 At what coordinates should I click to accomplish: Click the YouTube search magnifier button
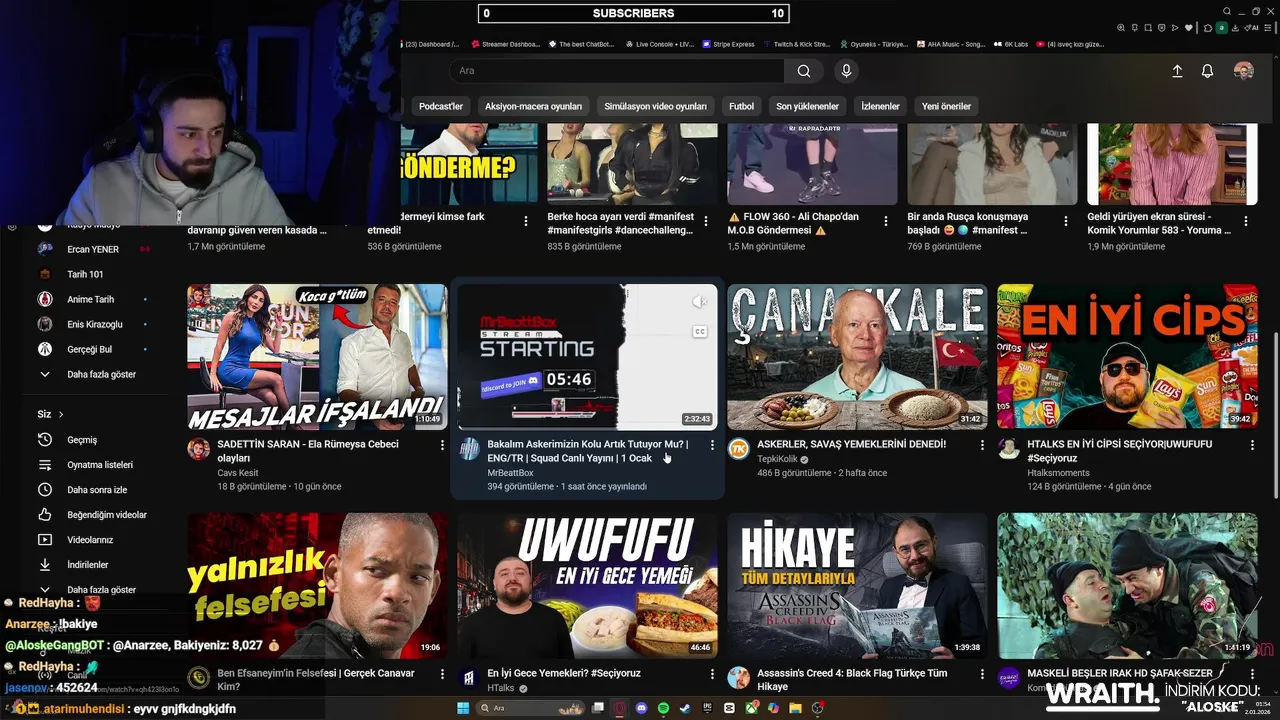point(804,71)
